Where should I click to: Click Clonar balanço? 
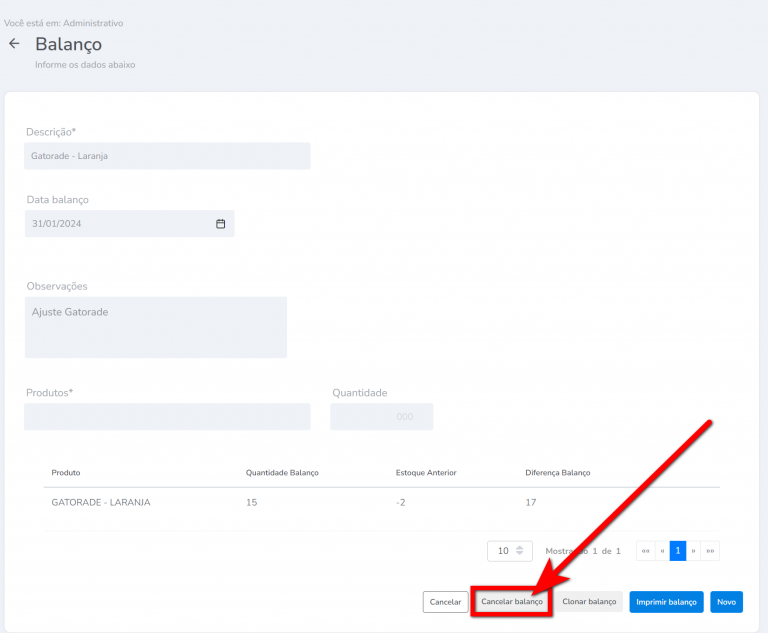pos(589,602)
